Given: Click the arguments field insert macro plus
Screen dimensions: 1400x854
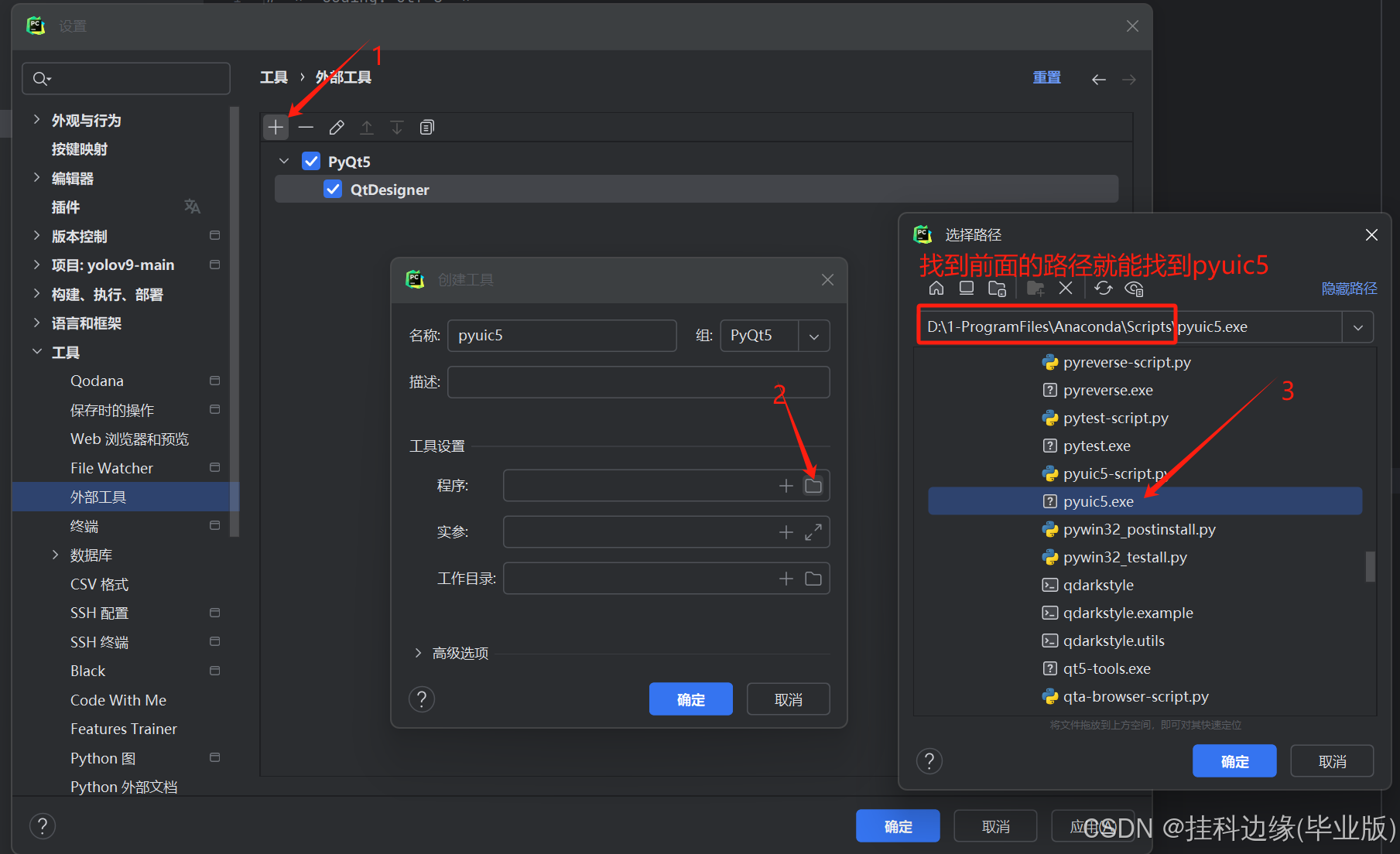Looking at the screenshot, I should tap(786, 532).
